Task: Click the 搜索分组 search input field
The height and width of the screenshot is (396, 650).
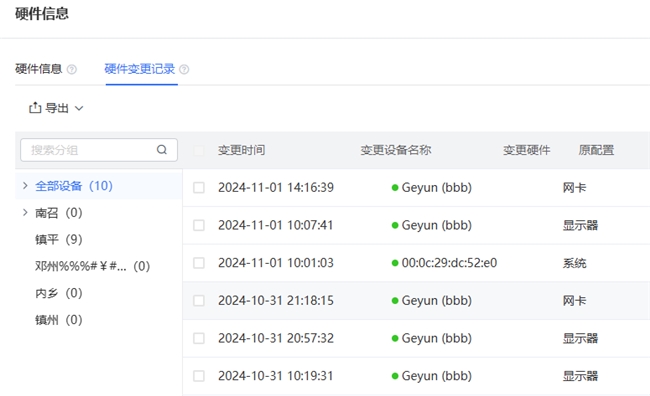Action: pyautogui.click(x=99, y=150)
